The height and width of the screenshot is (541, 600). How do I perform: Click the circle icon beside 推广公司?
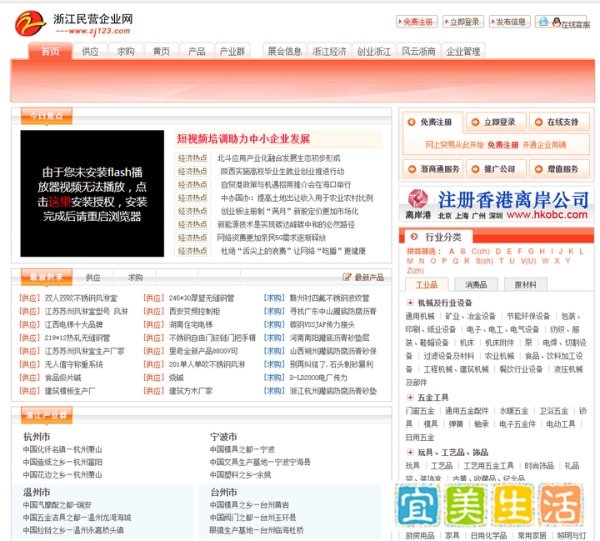(475, 169)
